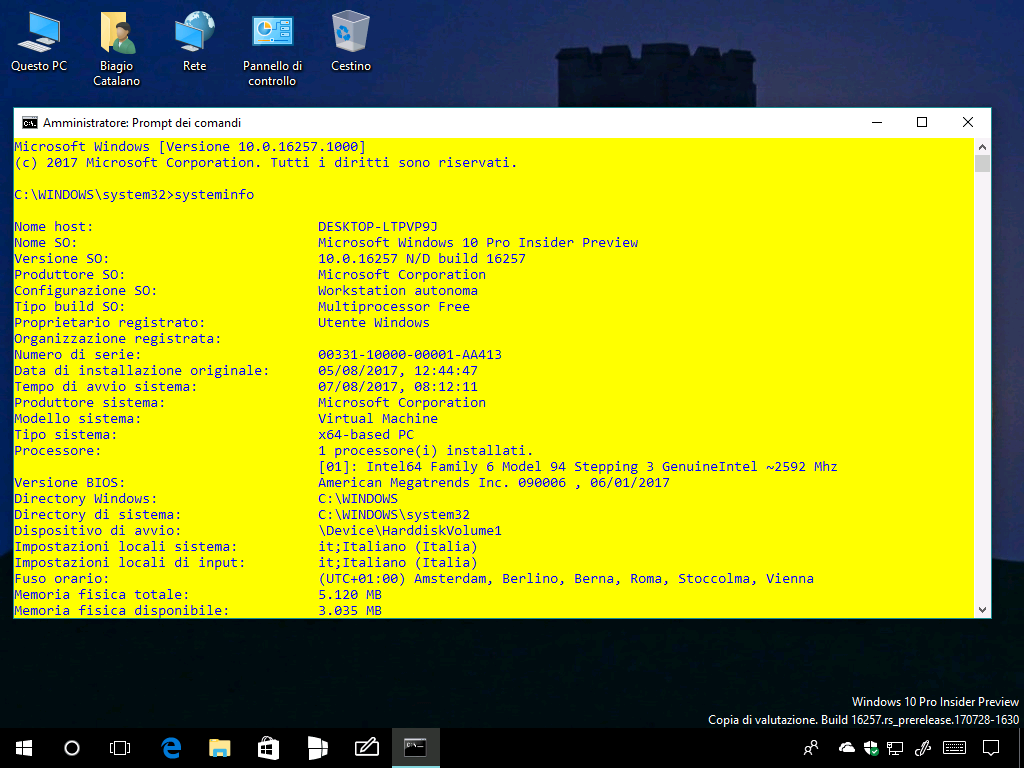Viewport: 1024px width, 768px height.
Task: Click the value 'C:\WINDOWS\system32' under Directory di sistema
Action: pos(394,515)
